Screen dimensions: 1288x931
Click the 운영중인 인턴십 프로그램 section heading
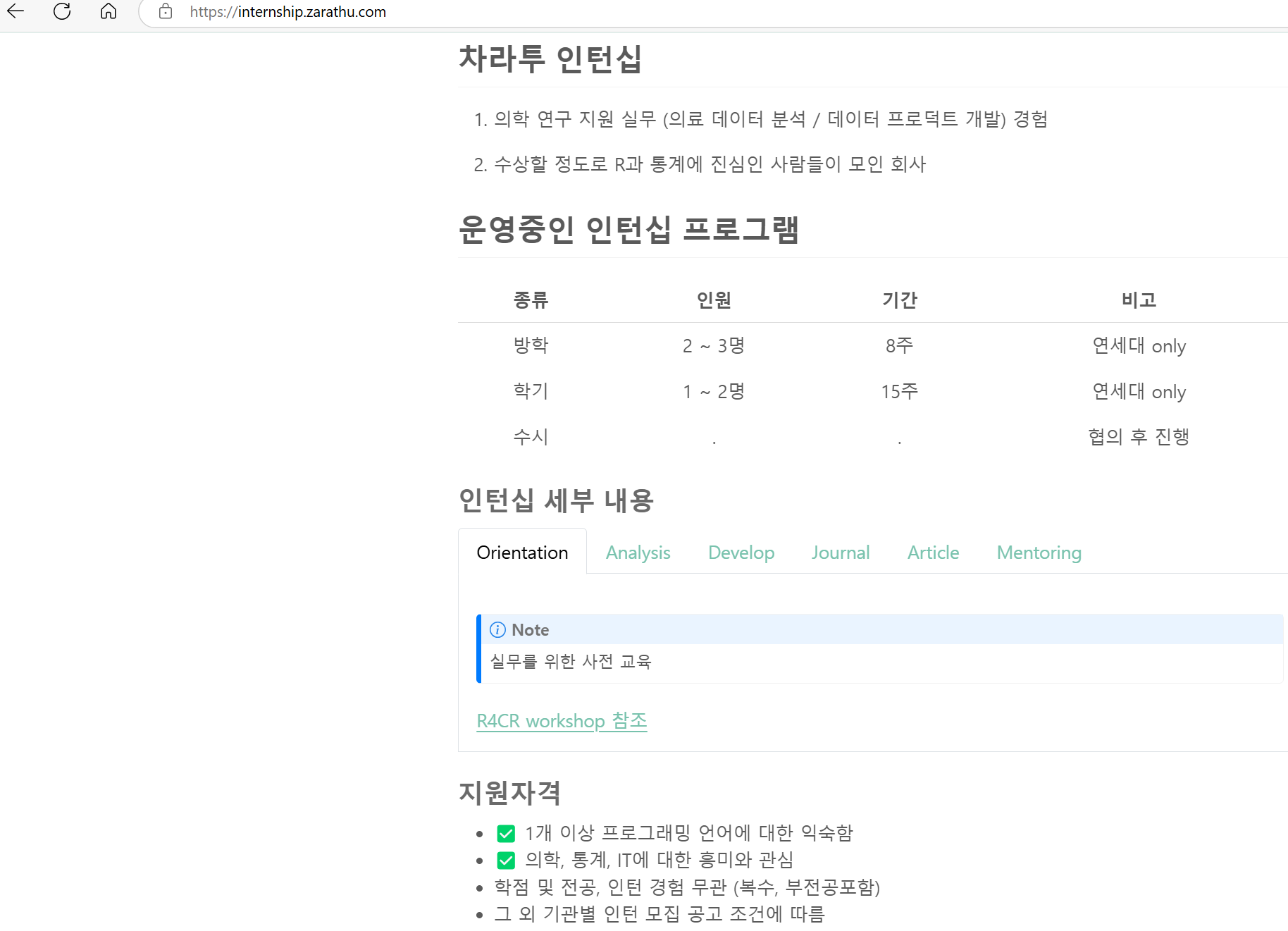pos(628,229)
